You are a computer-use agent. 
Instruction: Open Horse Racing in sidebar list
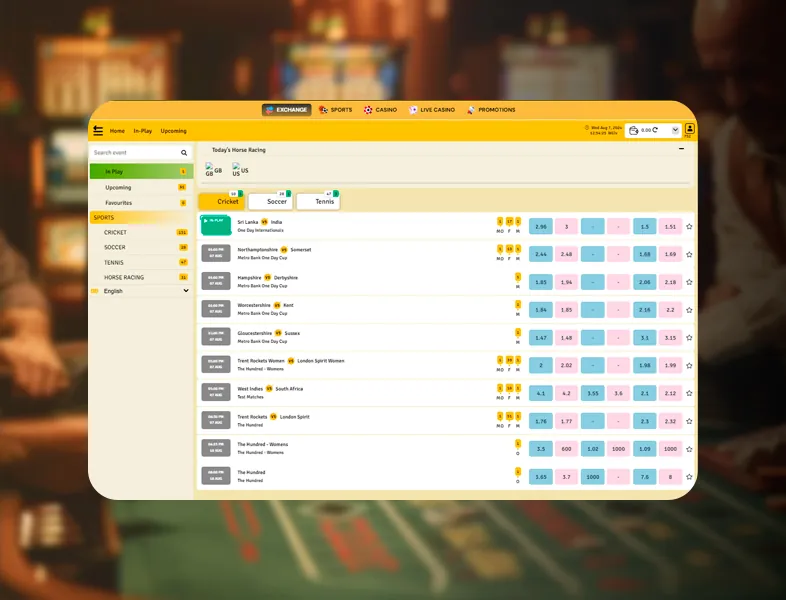141,277
